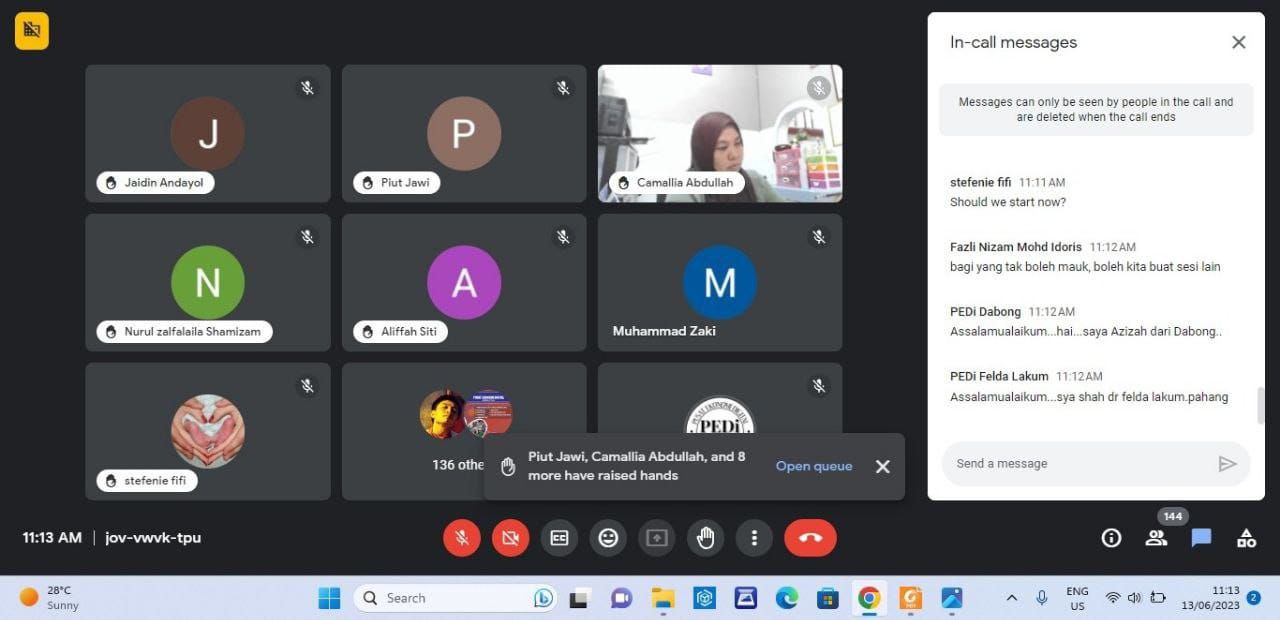
Task: Dismiss the raised hands notification
Action: pyautogui.click(x=882, y=467)
